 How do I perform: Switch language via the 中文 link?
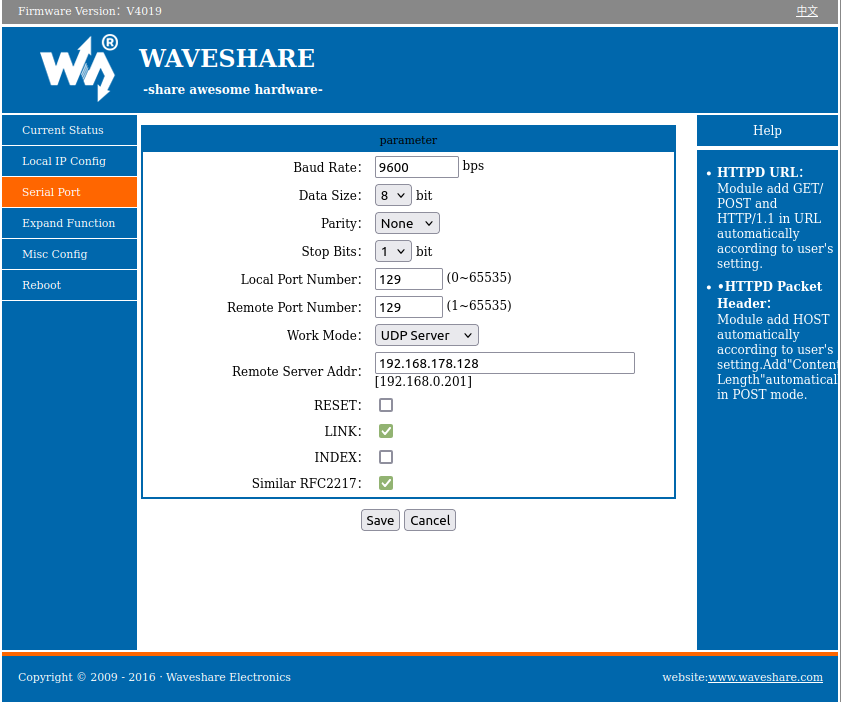click(x=806, y=11)
